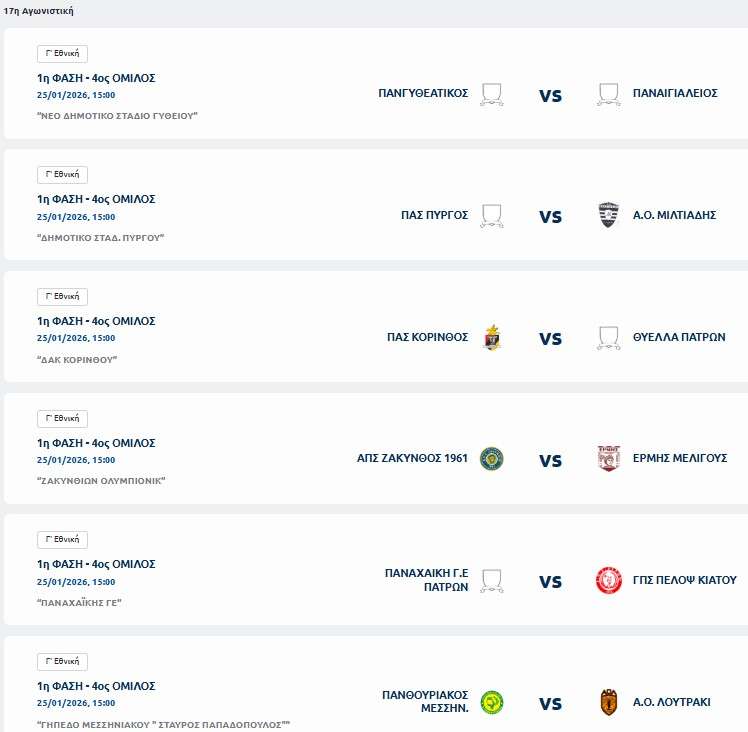Click Γ Εθνική badge in Παγγυθεατικός match
Image resolution: width=748 pixels, height=732 pixels.
tap(62, 54)
